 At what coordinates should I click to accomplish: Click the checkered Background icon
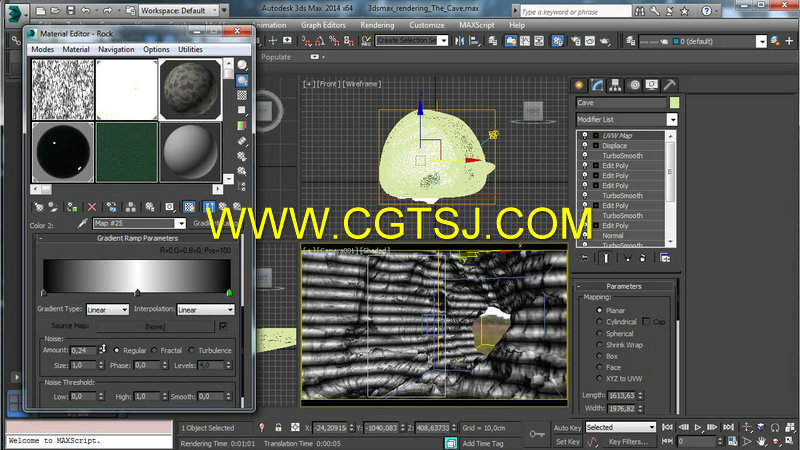(x=242, y=95)
